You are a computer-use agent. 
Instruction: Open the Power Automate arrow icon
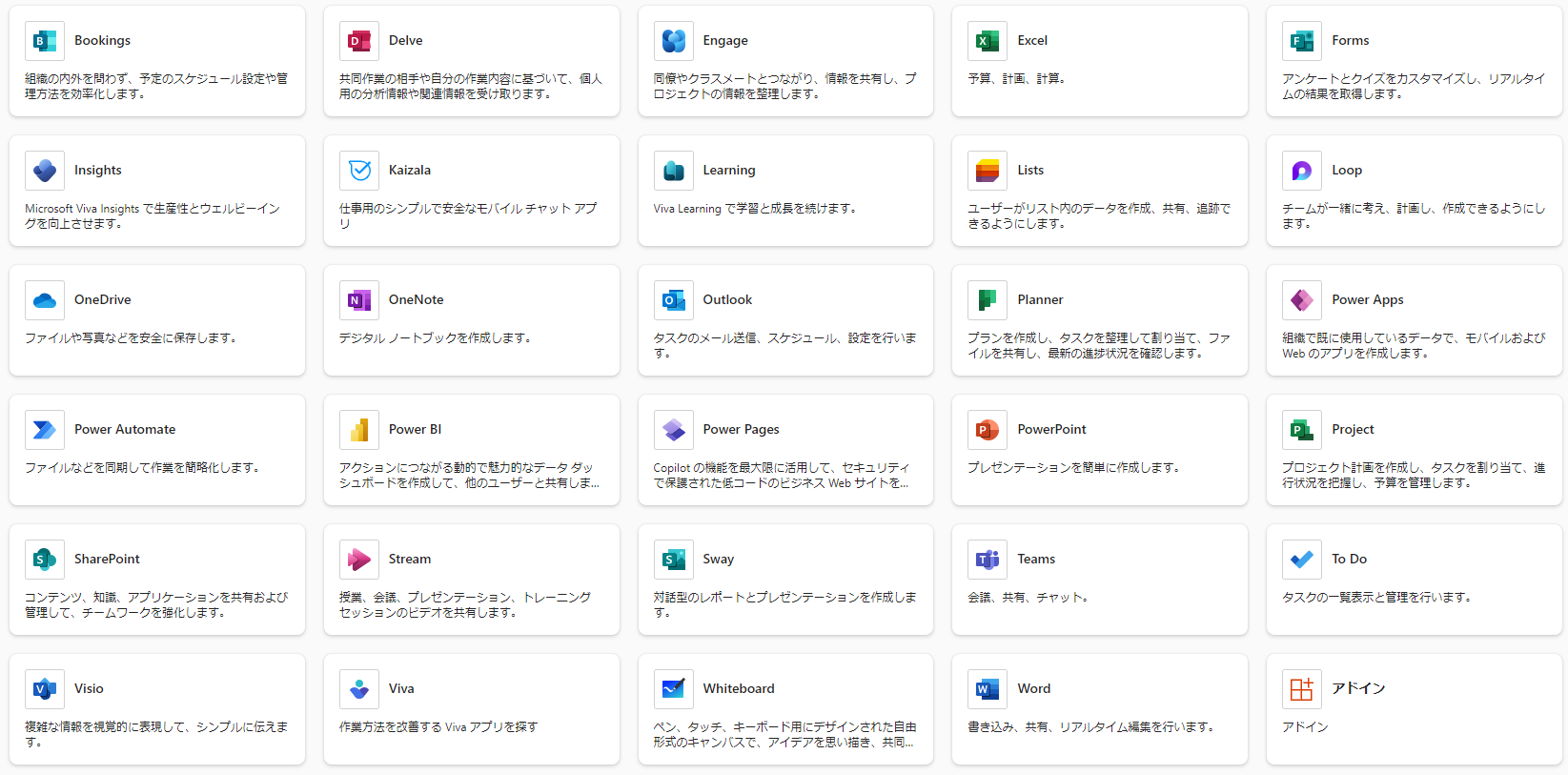click(45, 430)
